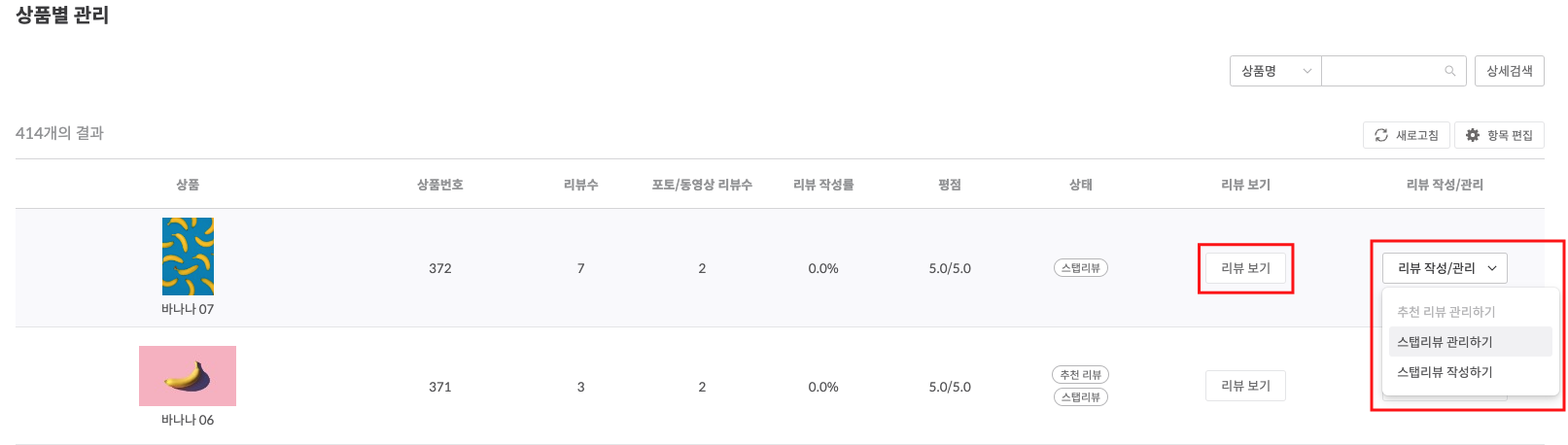
Task: Expand the 리뷰 작성/관리 dropdown for 바나나 07
Action: point(1445,268)
